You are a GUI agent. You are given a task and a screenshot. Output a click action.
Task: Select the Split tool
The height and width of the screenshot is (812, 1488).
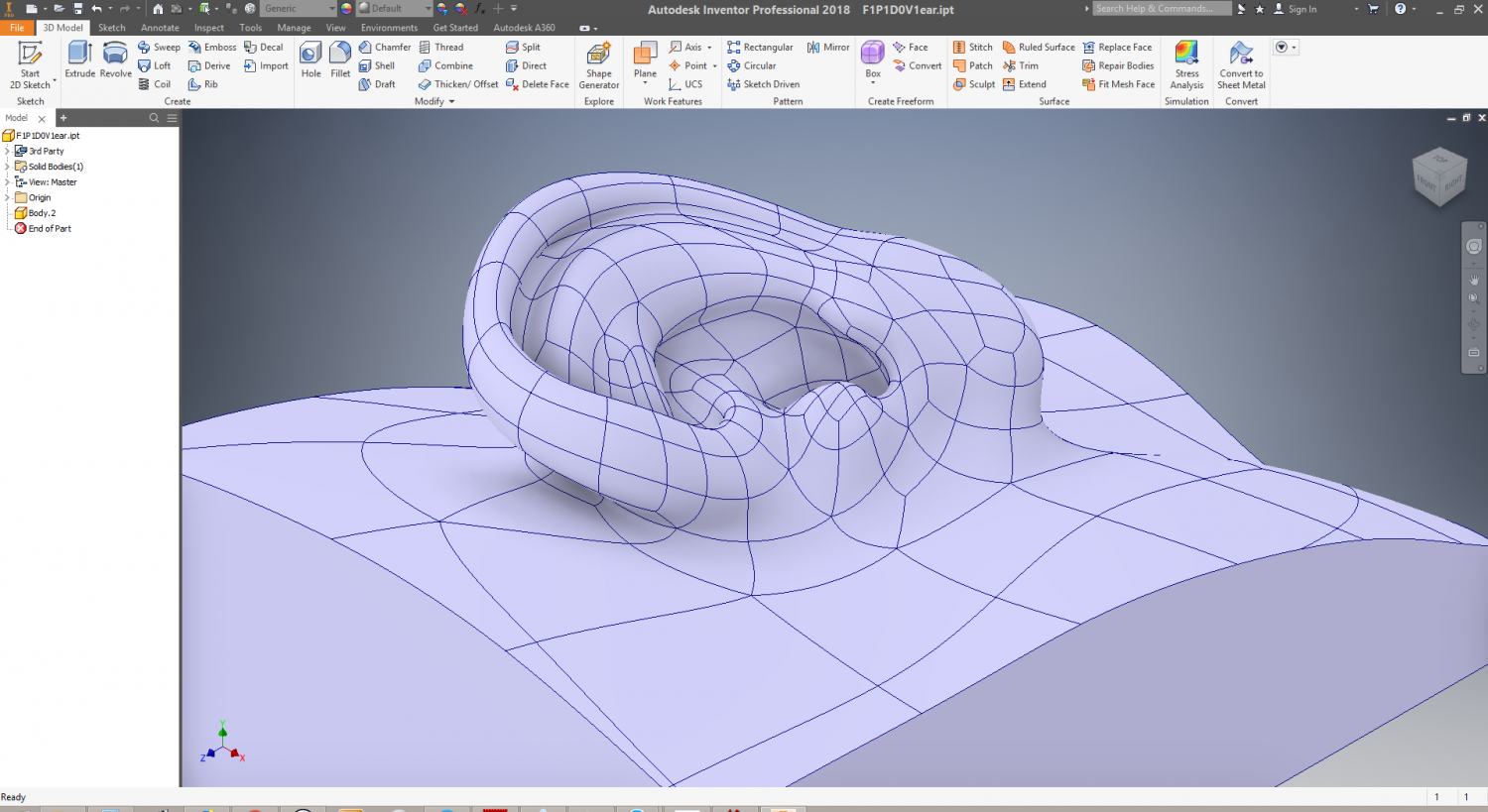523,47
